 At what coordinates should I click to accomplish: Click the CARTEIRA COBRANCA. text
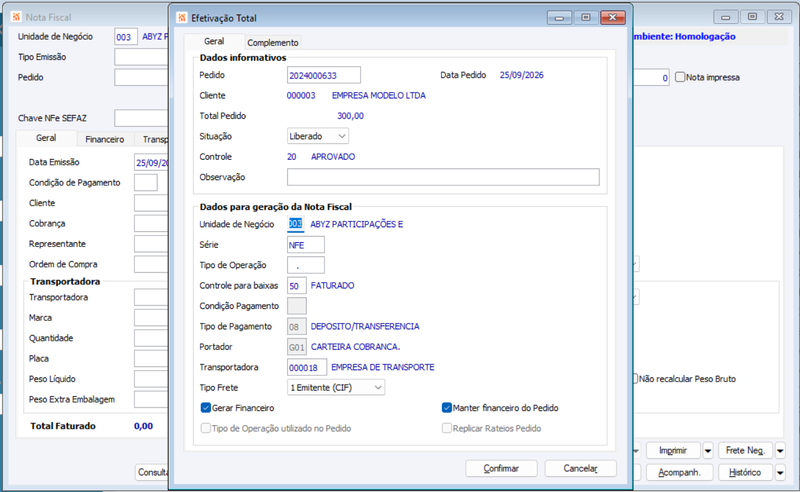(x=356, y=347)
